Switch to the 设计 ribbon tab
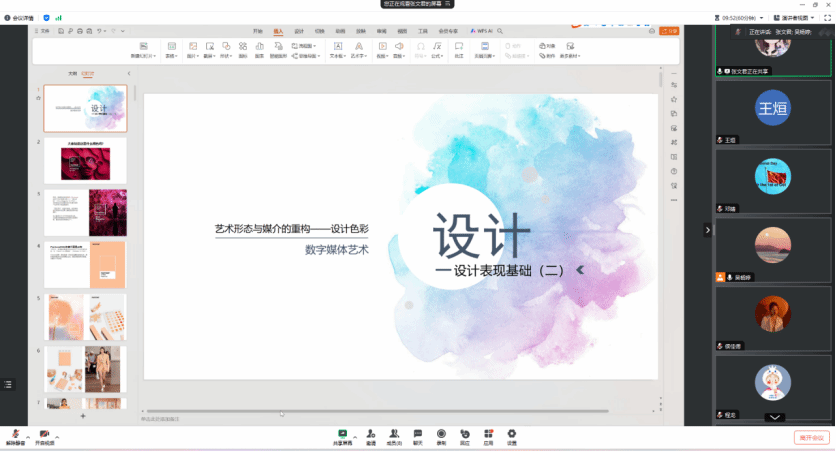The image size is (836, 452). pos(299,31)
